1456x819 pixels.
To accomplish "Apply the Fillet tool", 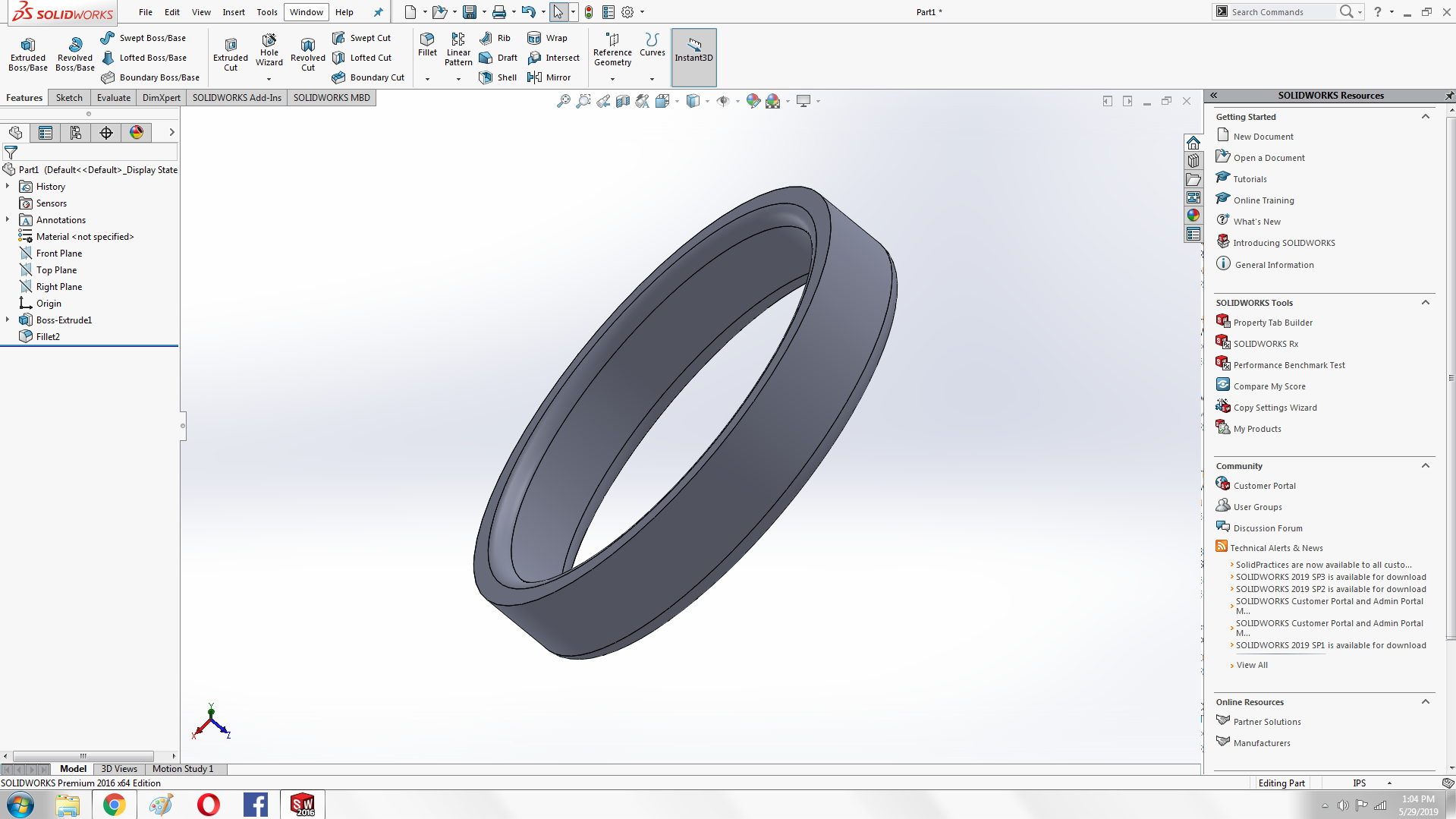I will pyautogui.click(x=428, y=45).
